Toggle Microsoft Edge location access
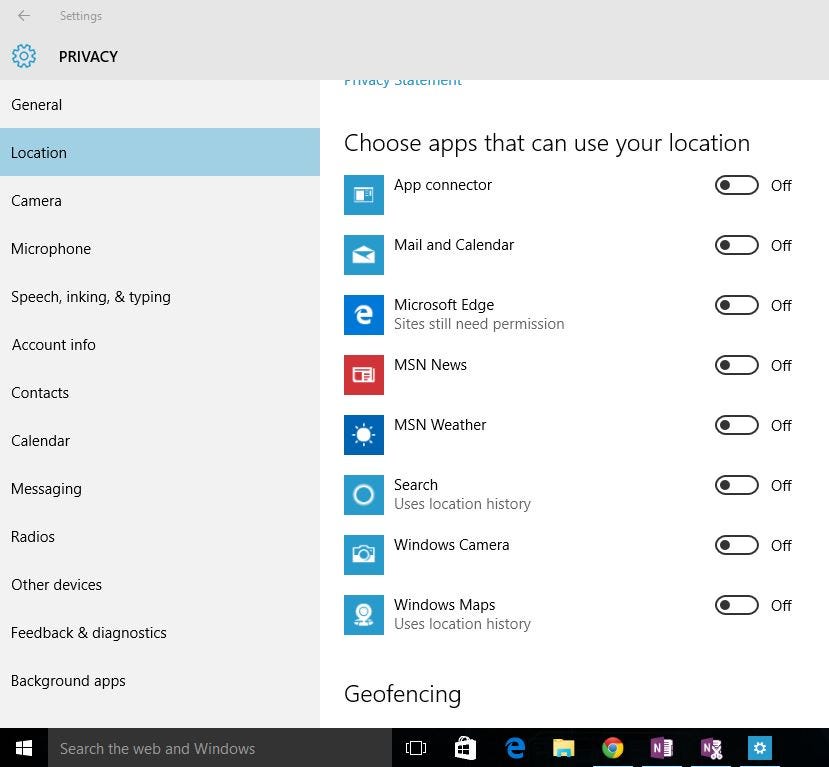The image size is (829, 767). click(736, 306)
